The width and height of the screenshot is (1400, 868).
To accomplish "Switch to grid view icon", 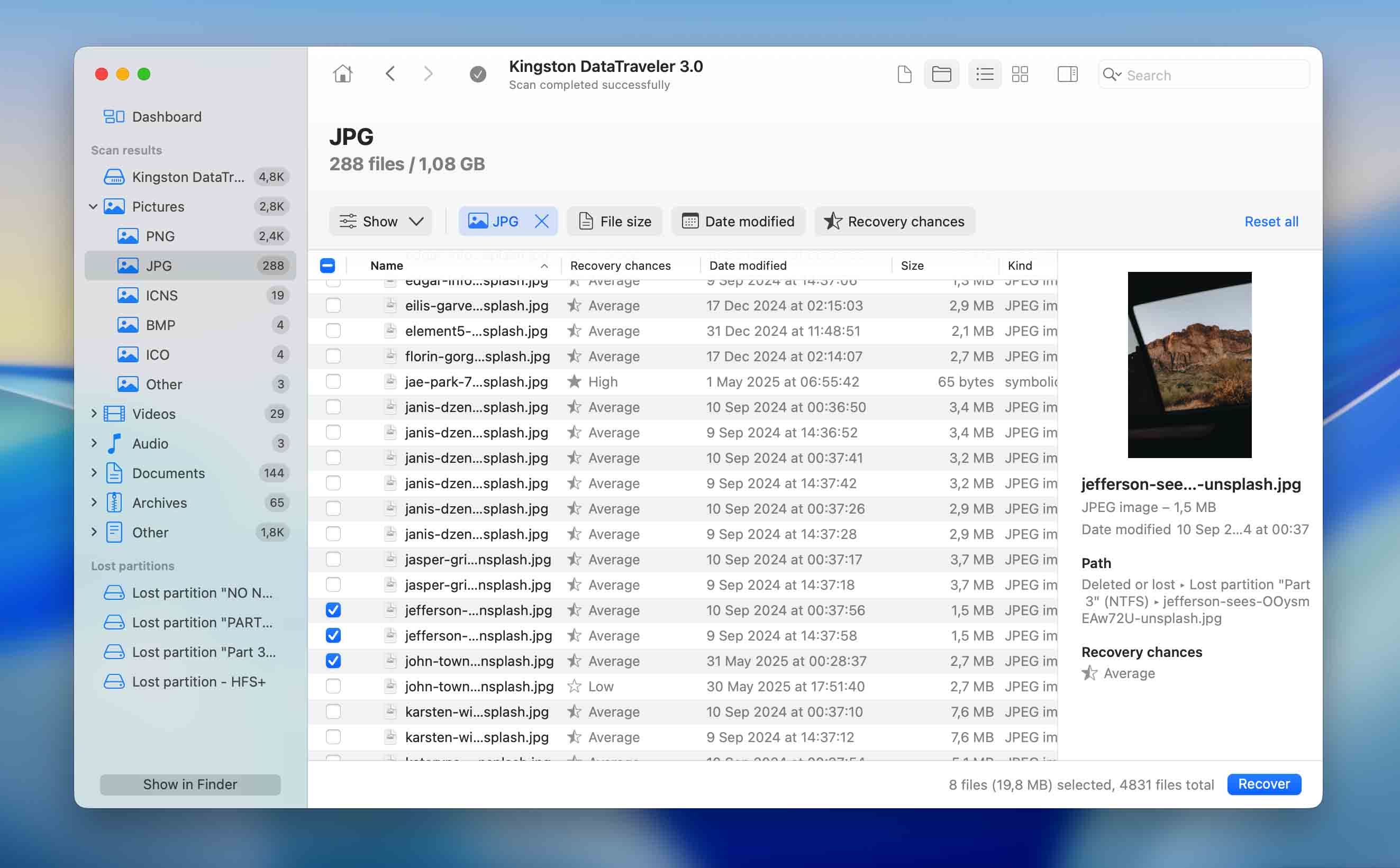I will pos(1020,74).
